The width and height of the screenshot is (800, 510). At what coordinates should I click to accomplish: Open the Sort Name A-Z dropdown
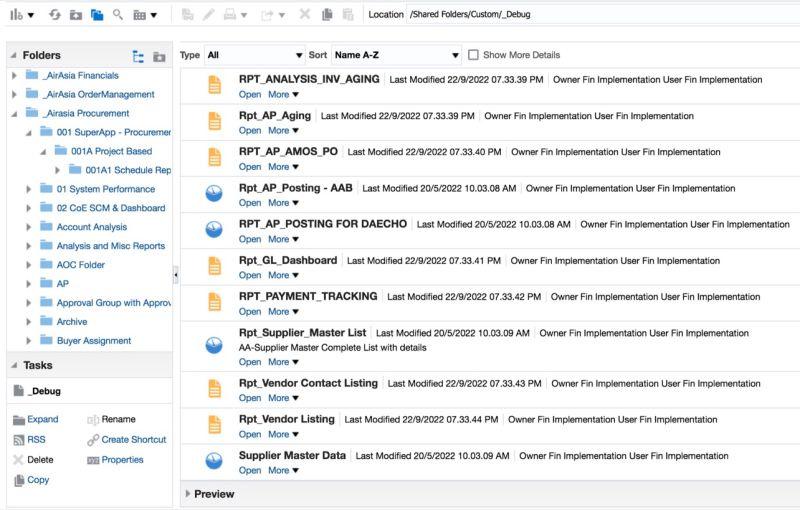click(396, 55)
